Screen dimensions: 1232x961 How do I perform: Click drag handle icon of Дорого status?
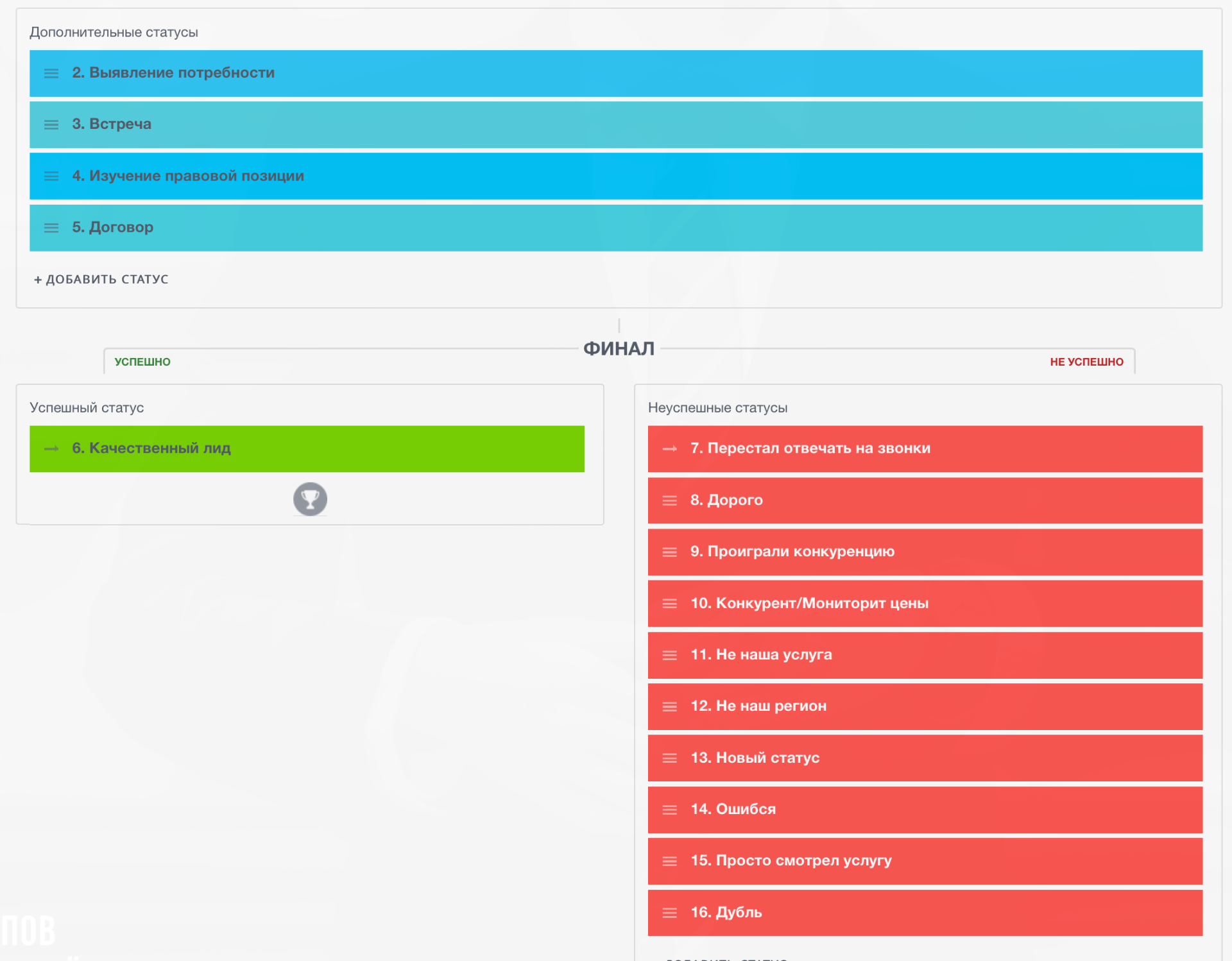(669, 500)
